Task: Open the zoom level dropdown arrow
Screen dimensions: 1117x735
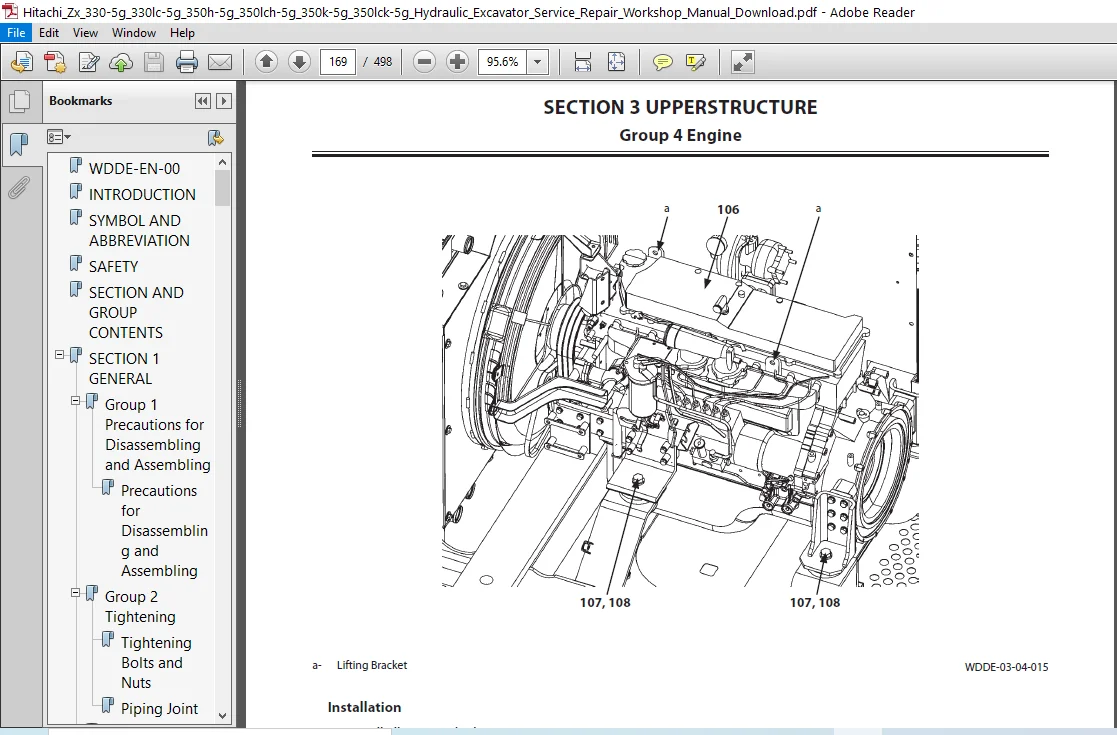Action: (x=538, y=62)
